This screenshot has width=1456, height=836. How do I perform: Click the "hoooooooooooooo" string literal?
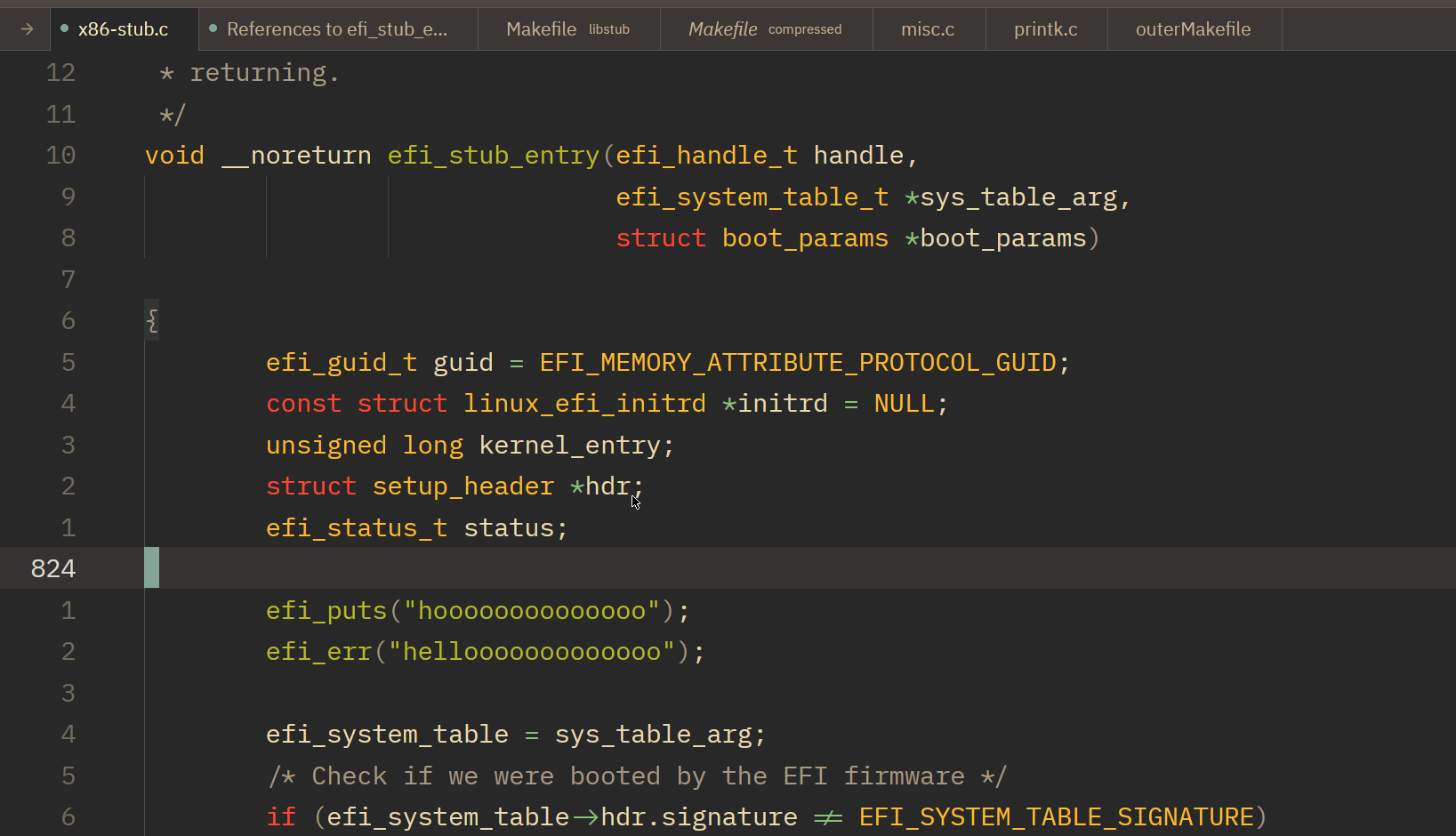pyautogui.click(x=532, y=611)
